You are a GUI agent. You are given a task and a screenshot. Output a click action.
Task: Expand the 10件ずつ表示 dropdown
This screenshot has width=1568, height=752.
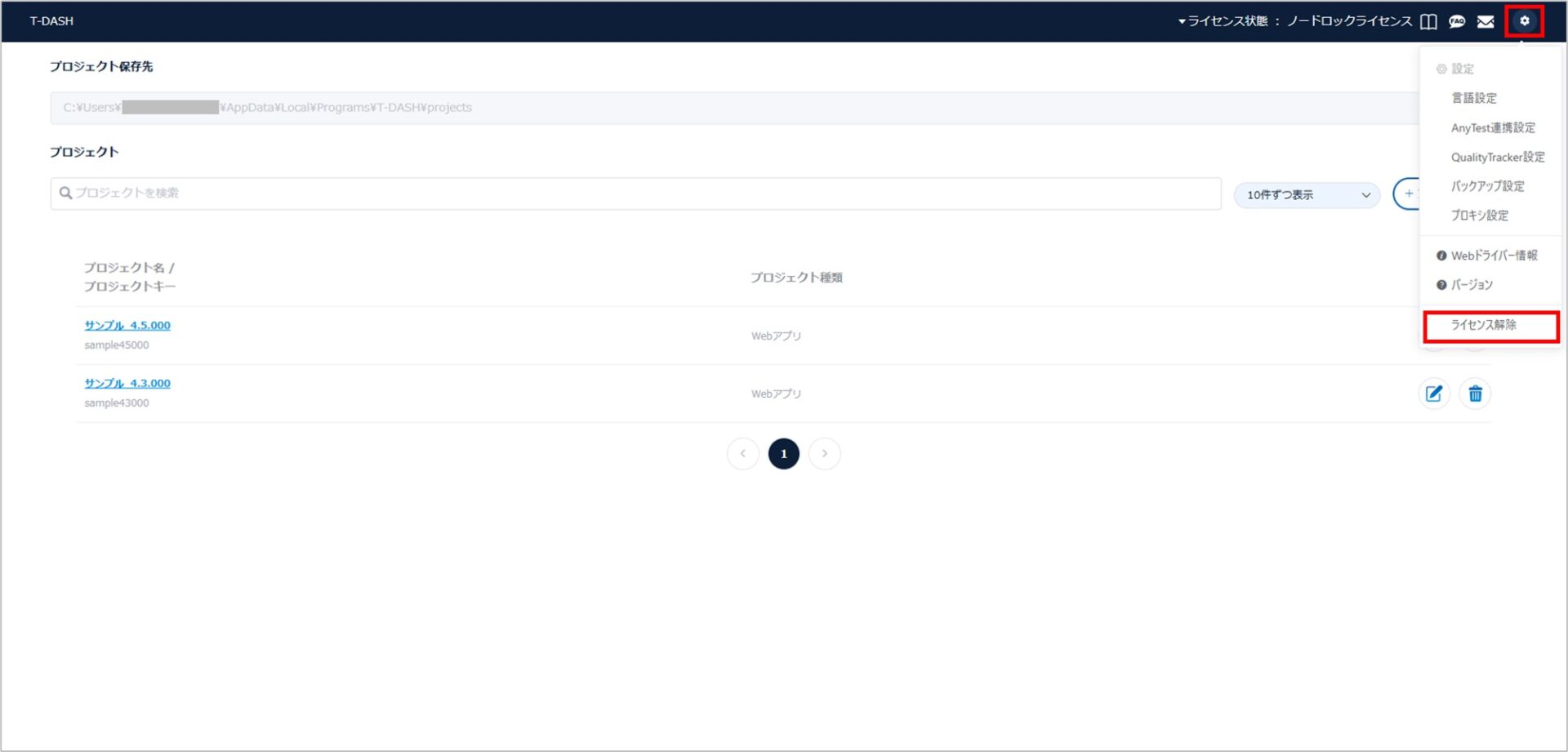pyautogui.click(x=1306, y=195)
